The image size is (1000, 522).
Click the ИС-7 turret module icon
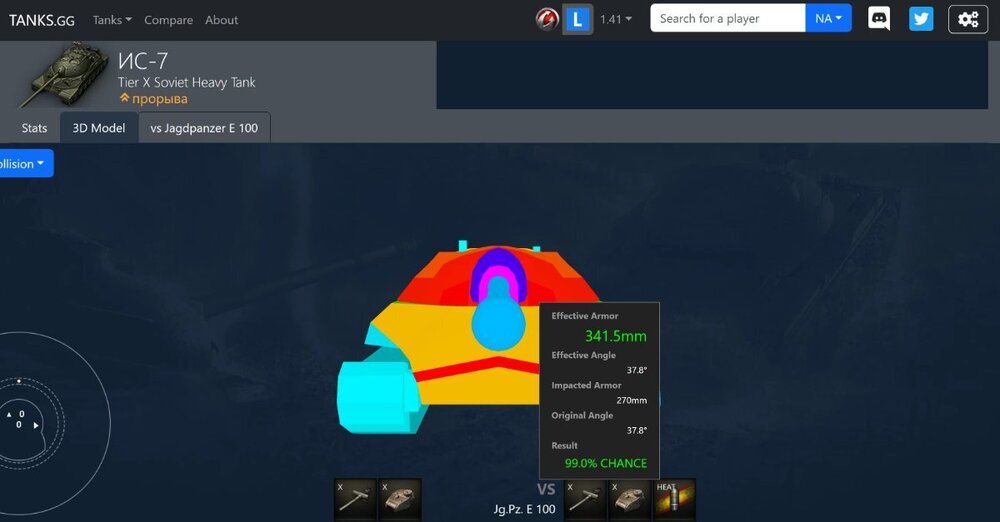(400, 500)
